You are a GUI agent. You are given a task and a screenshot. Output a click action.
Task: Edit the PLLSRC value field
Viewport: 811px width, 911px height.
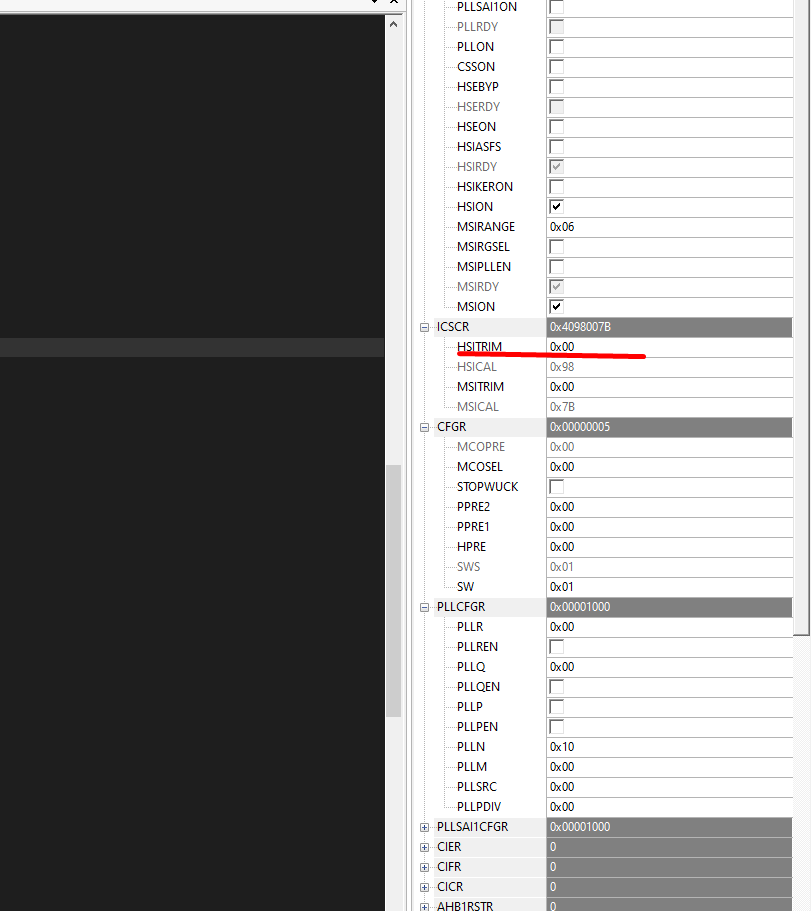(x=670, y=787)
